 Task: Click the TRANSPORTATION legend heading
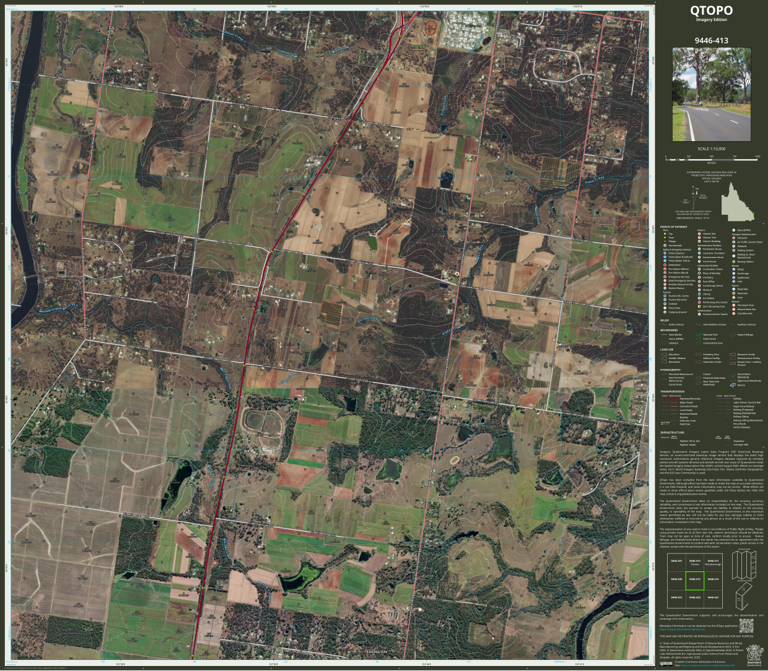click(x=672, y=391)
